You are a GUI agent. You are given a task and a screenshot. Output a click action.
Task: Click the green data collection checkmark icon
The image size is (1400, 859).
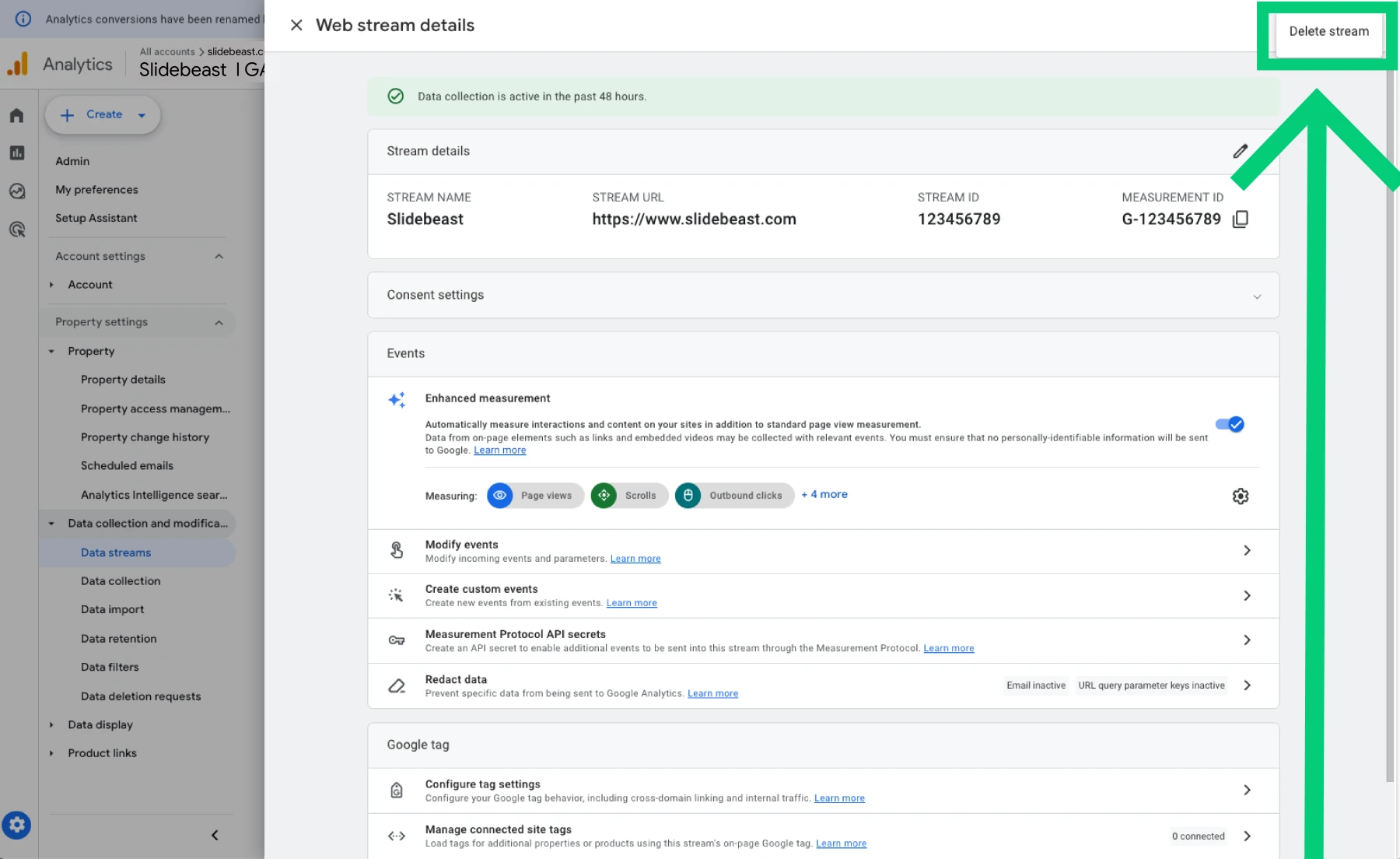click(x=395, y=96)
